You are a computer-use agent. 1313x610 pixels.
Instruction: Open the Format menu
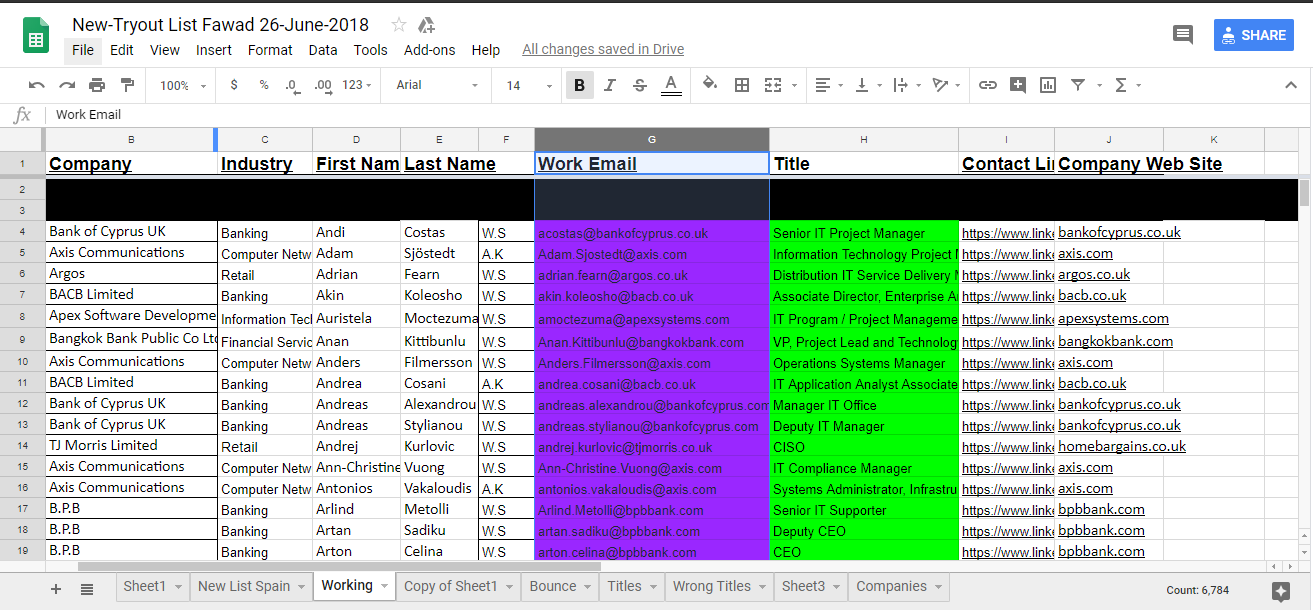click(x=268, y=49)
